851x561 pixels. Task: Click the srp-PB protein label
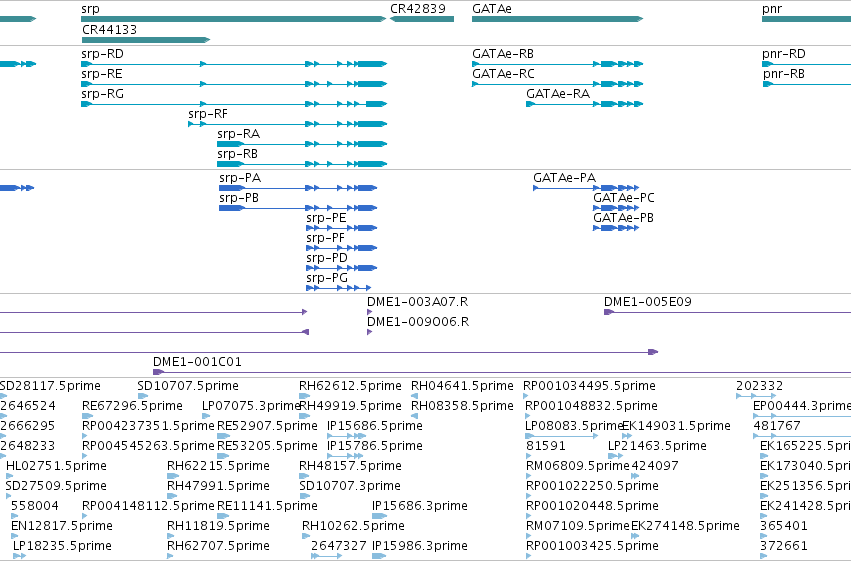(x=239, y=197)
